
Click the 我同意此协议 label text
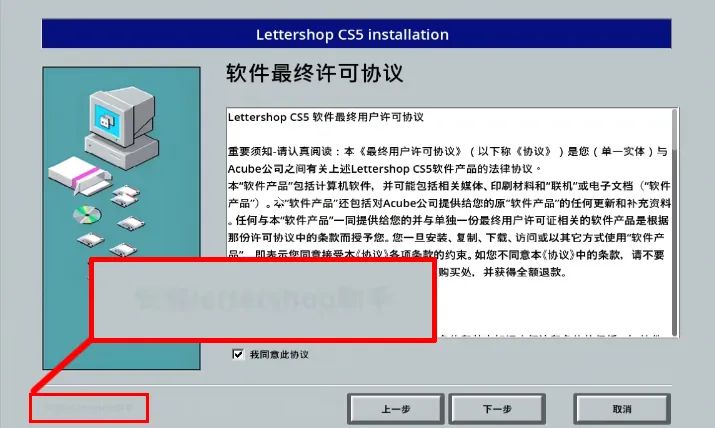pyautogui.click(x=279, y=355)
